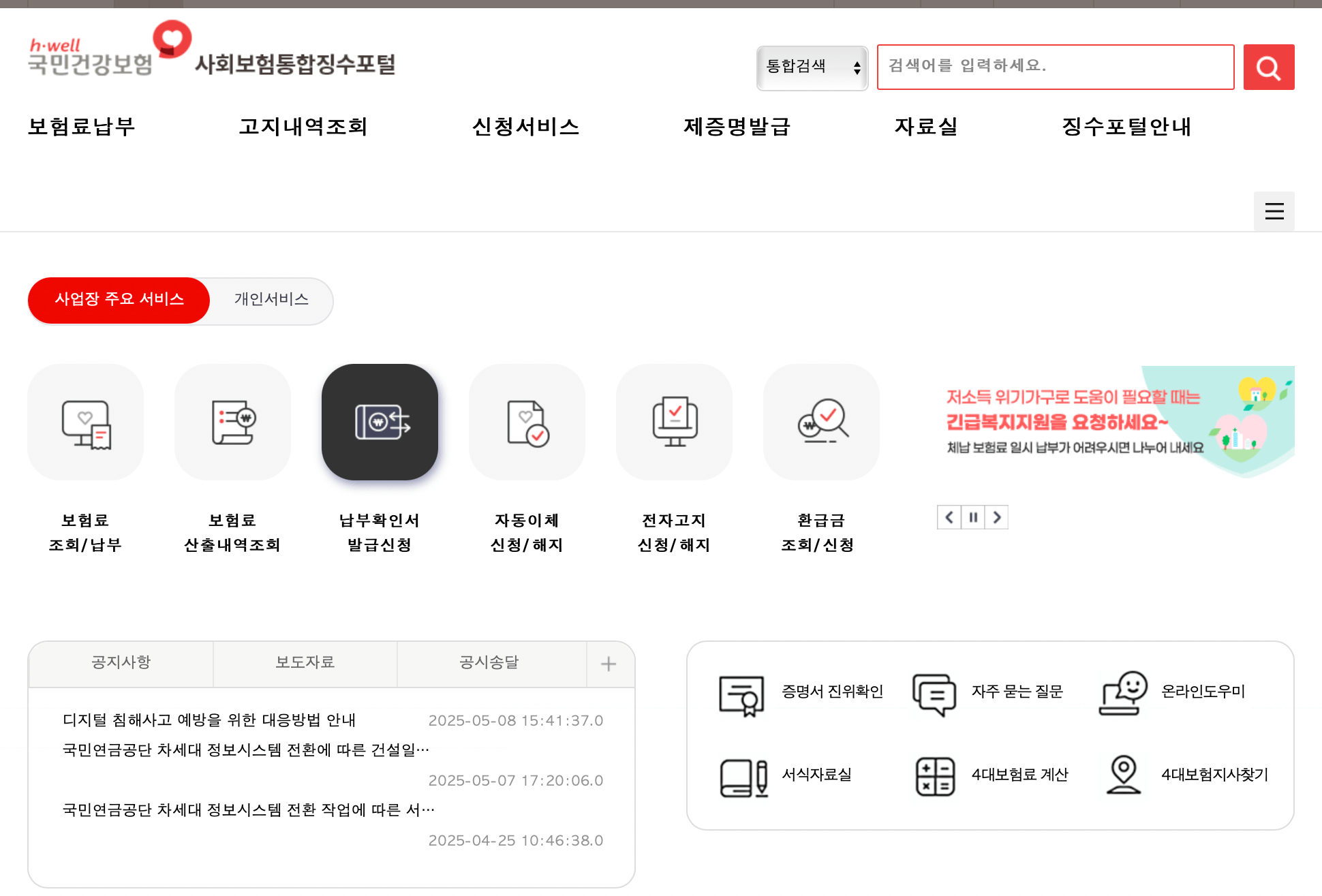Pause the banner carousel playback
This screenshot has width=1322, height=896.
point(972,517)
